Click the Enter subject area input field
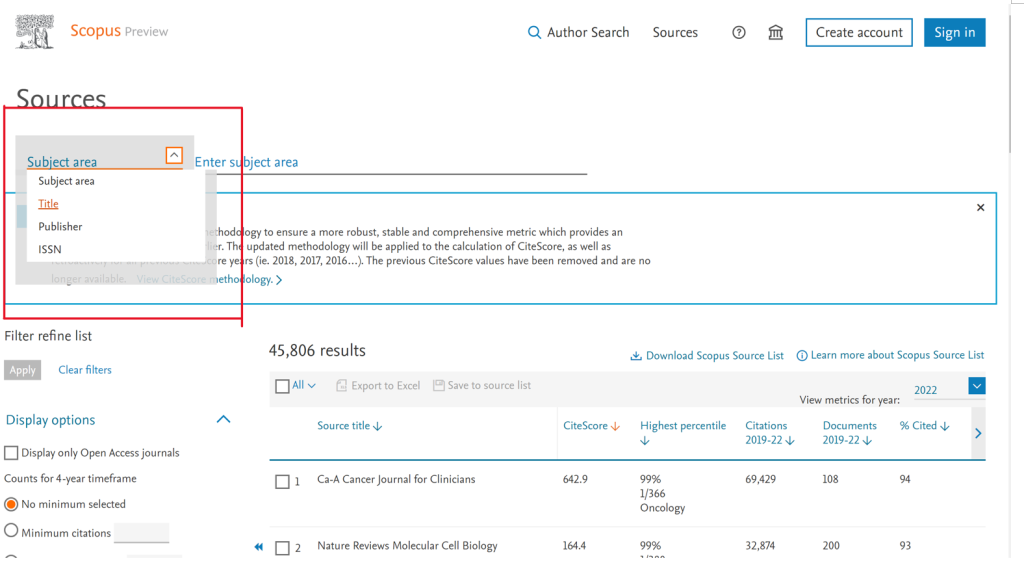The image size is (1024, 567). tap(391, 162)
